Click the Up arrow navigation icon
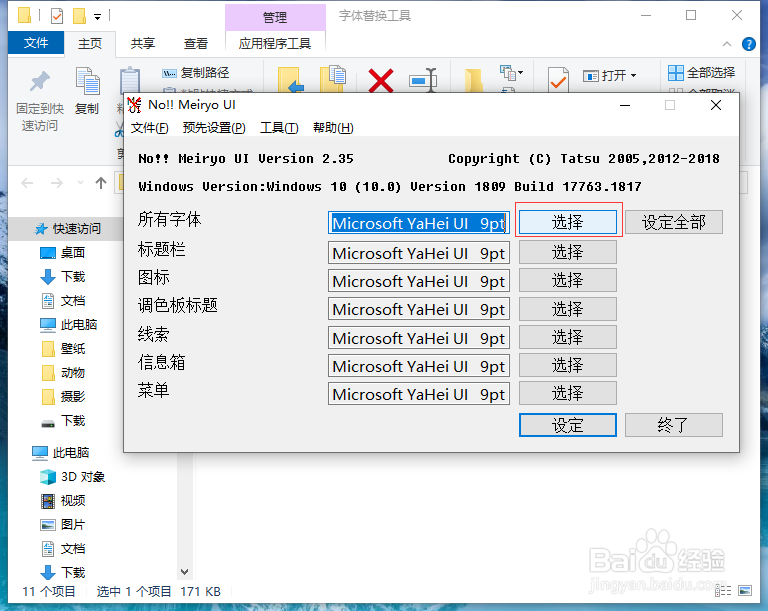768x611 pixels. 101,183
